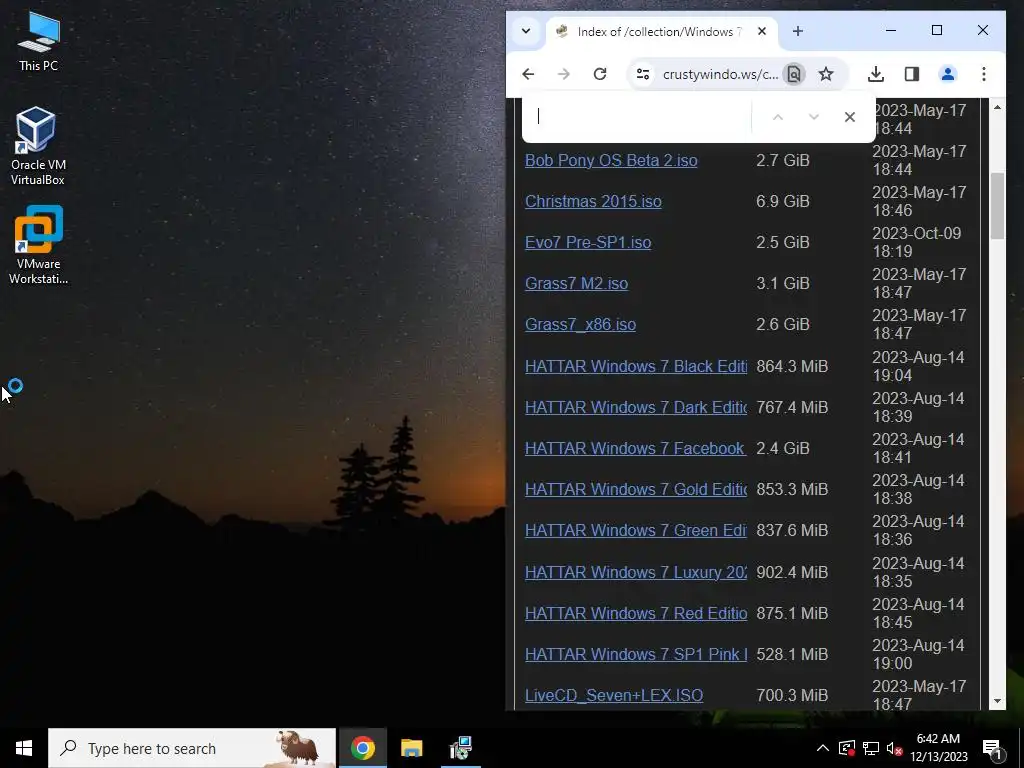Click the vertical scrollbar thumb

pos(997,206)
